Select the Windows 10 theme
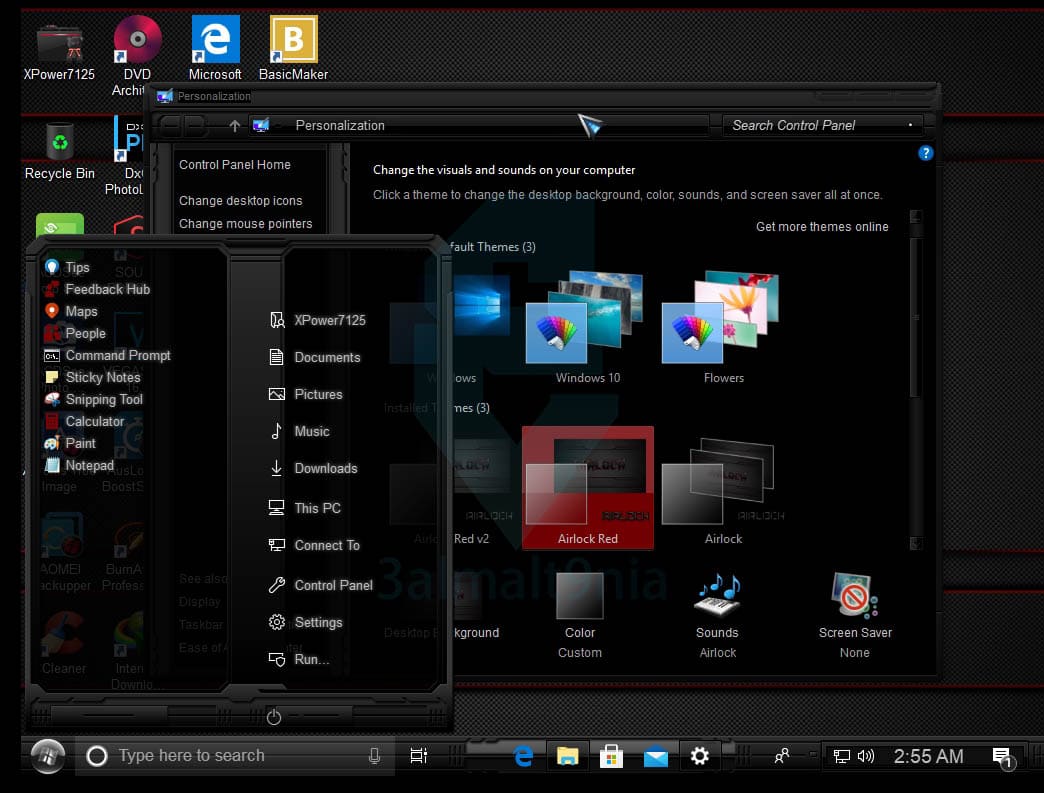 click(587, 328)
